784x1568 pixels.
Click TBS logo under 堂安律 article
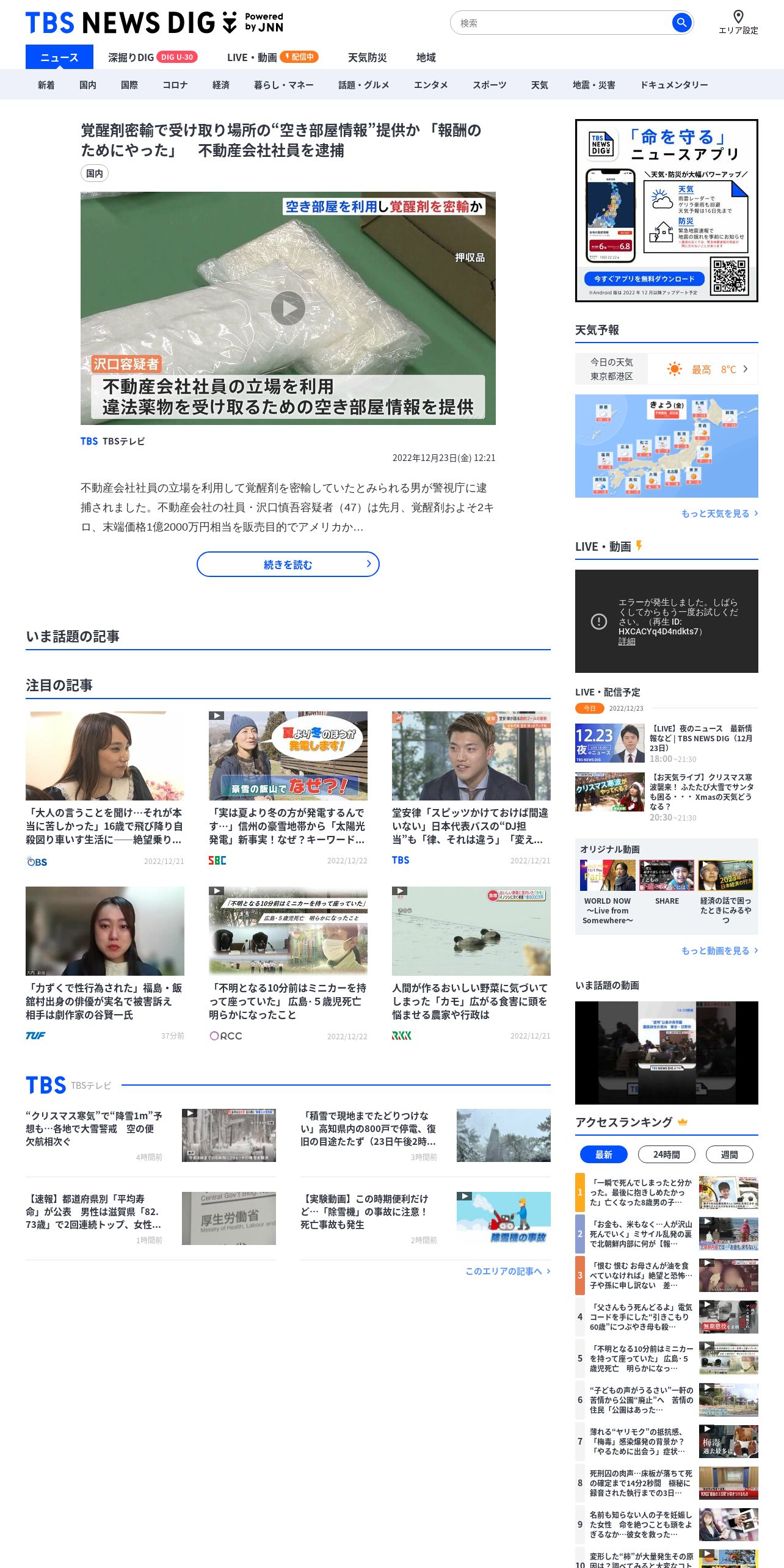pyautogui.click(x=401, y=860)
